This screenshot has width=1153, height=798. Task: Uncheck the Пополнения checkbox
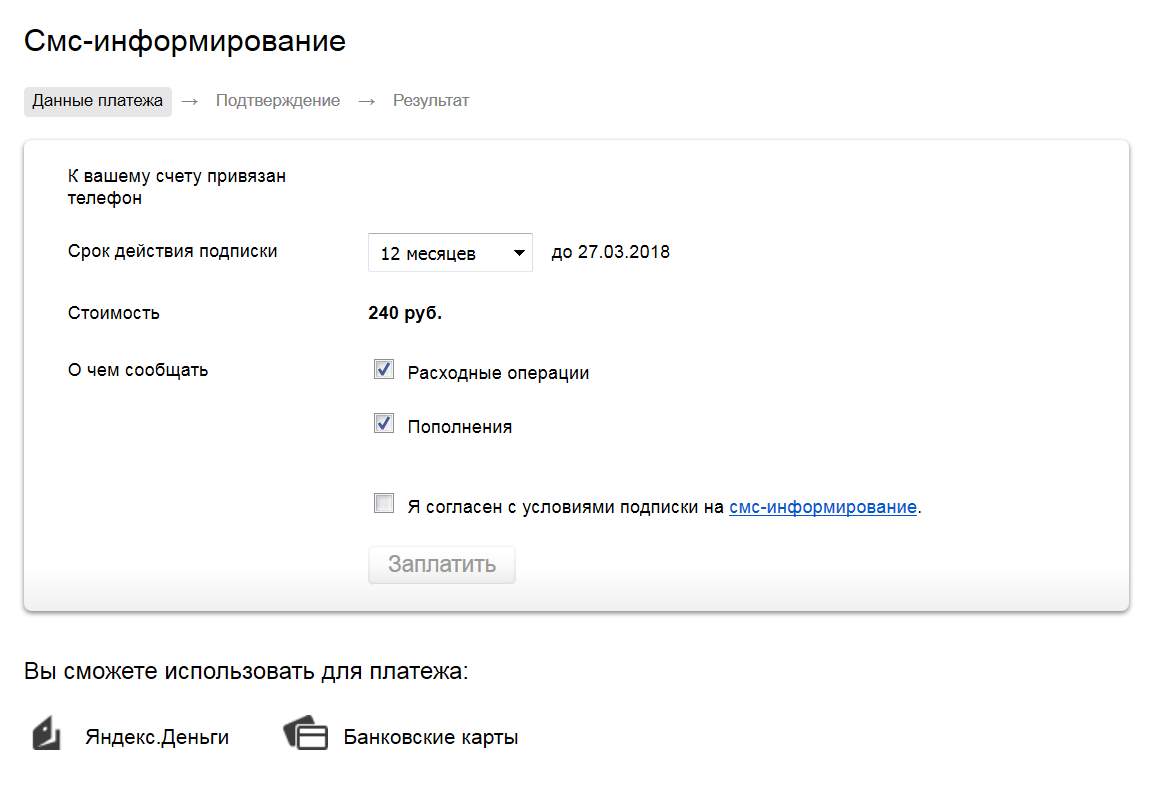(x=384, y=424)
